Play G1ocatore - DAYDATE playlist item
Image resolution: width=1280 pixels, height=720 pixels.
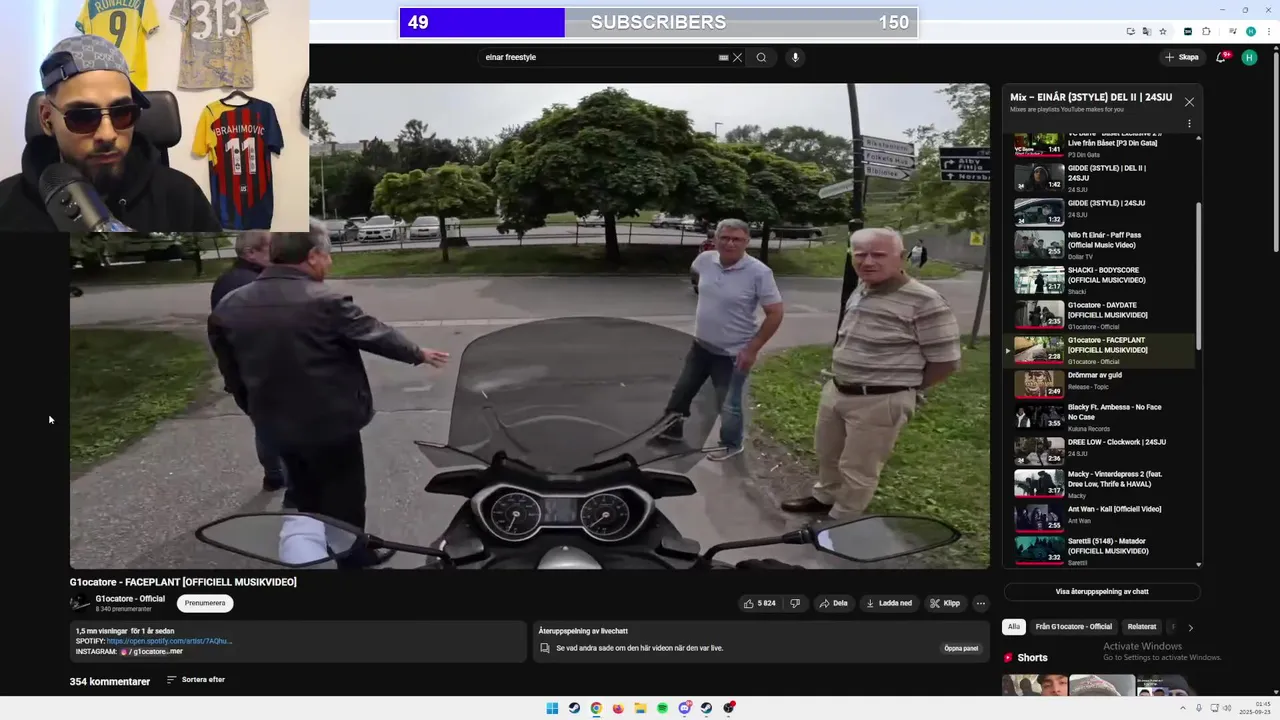coord(1104,315)
